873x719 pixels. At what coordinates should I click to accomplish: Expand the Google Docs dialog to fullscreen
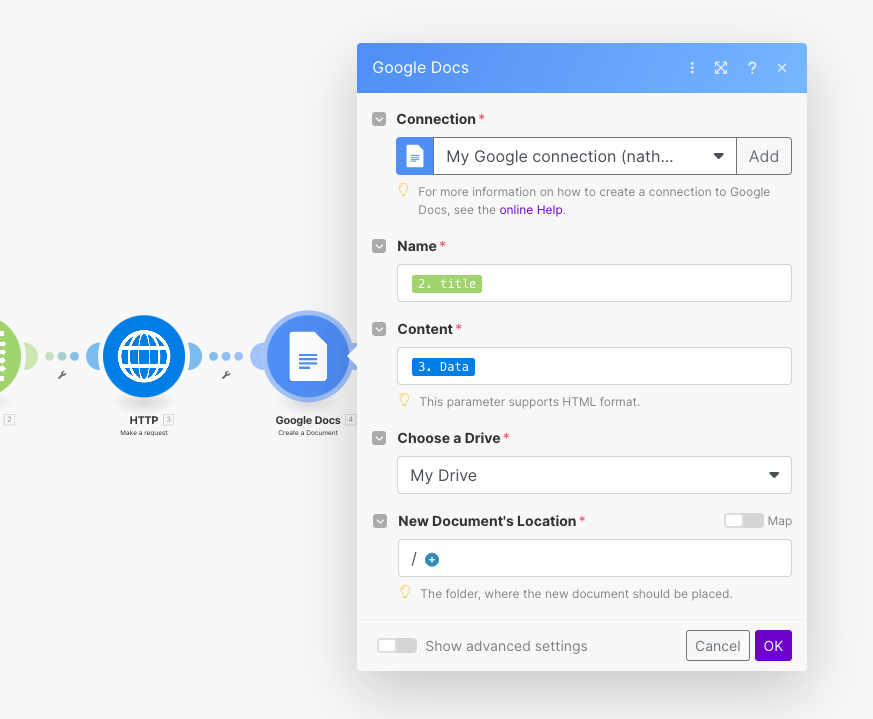(721, 68)
